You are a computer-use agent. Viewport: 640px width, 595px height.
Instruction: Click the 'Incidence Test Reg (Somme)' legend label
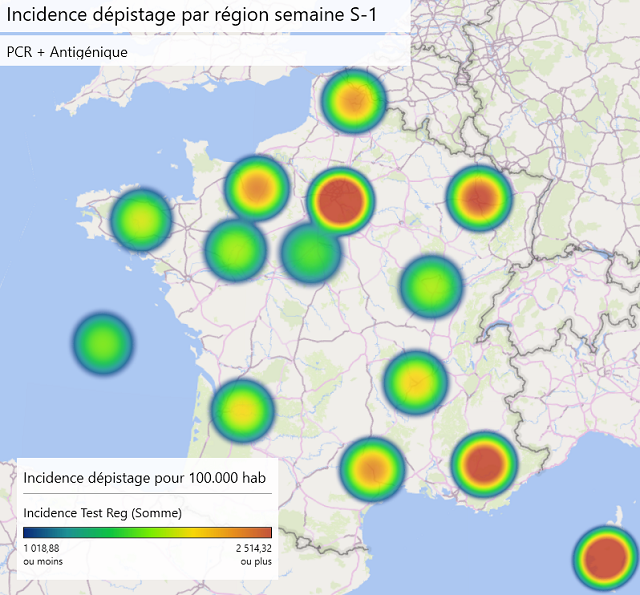click(102, 513)
